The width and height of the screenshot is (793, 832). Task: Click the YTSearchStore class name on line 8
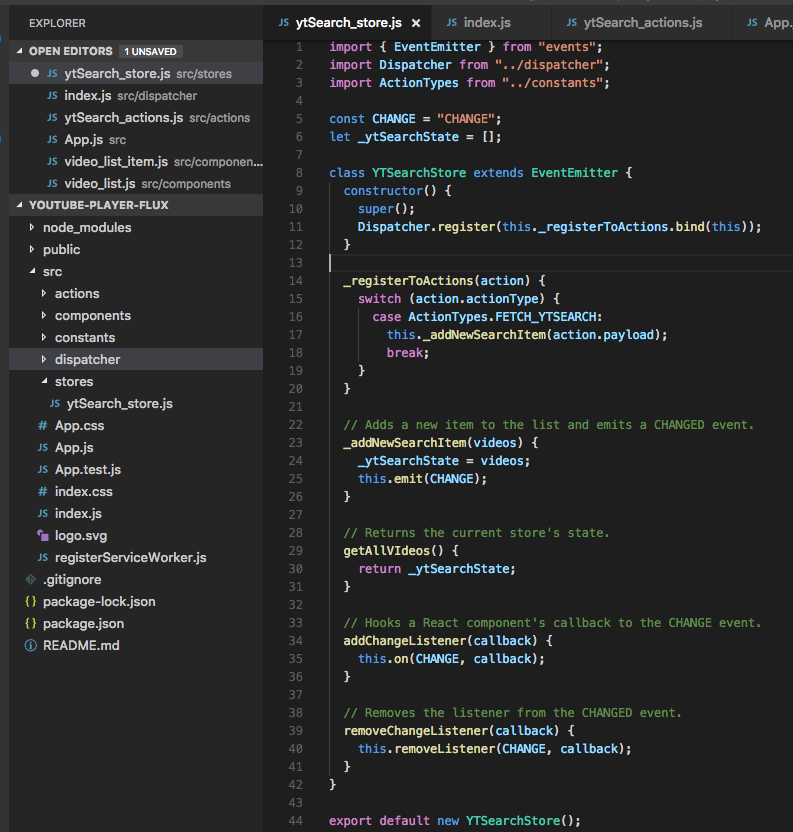tap(419, 172)
